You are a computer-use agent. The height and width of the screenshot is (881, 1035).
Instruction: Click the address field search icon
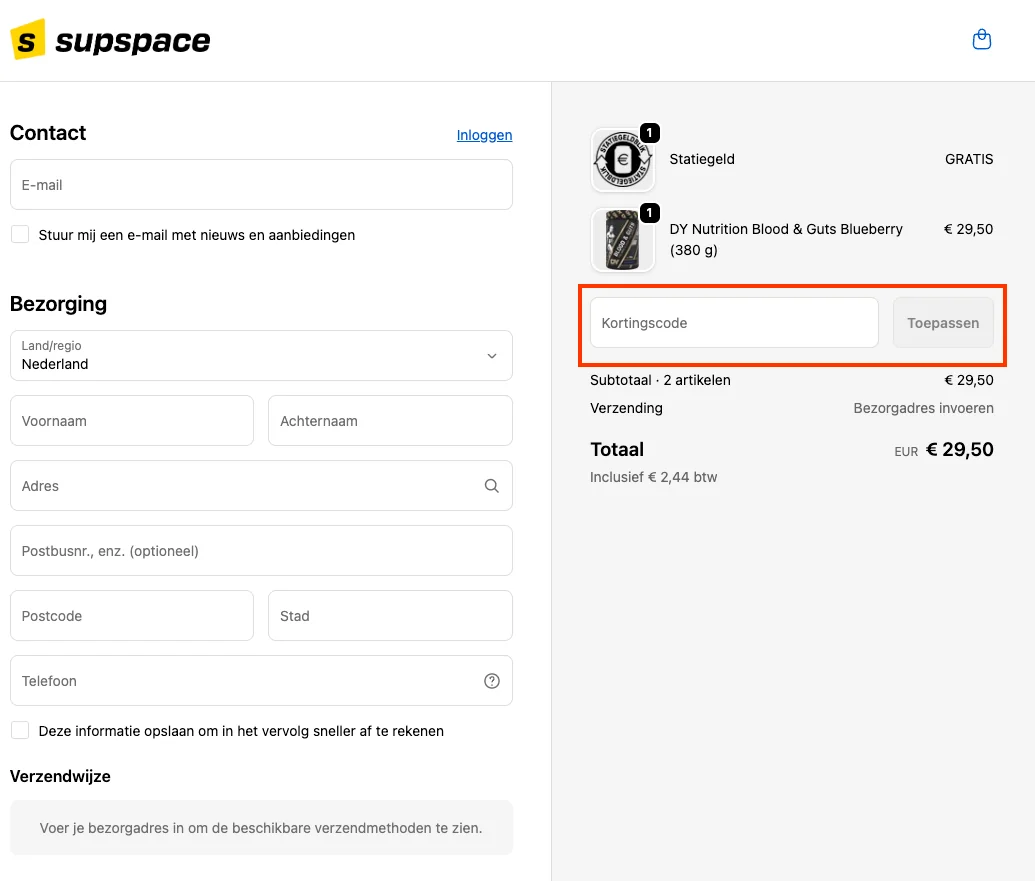491,485
